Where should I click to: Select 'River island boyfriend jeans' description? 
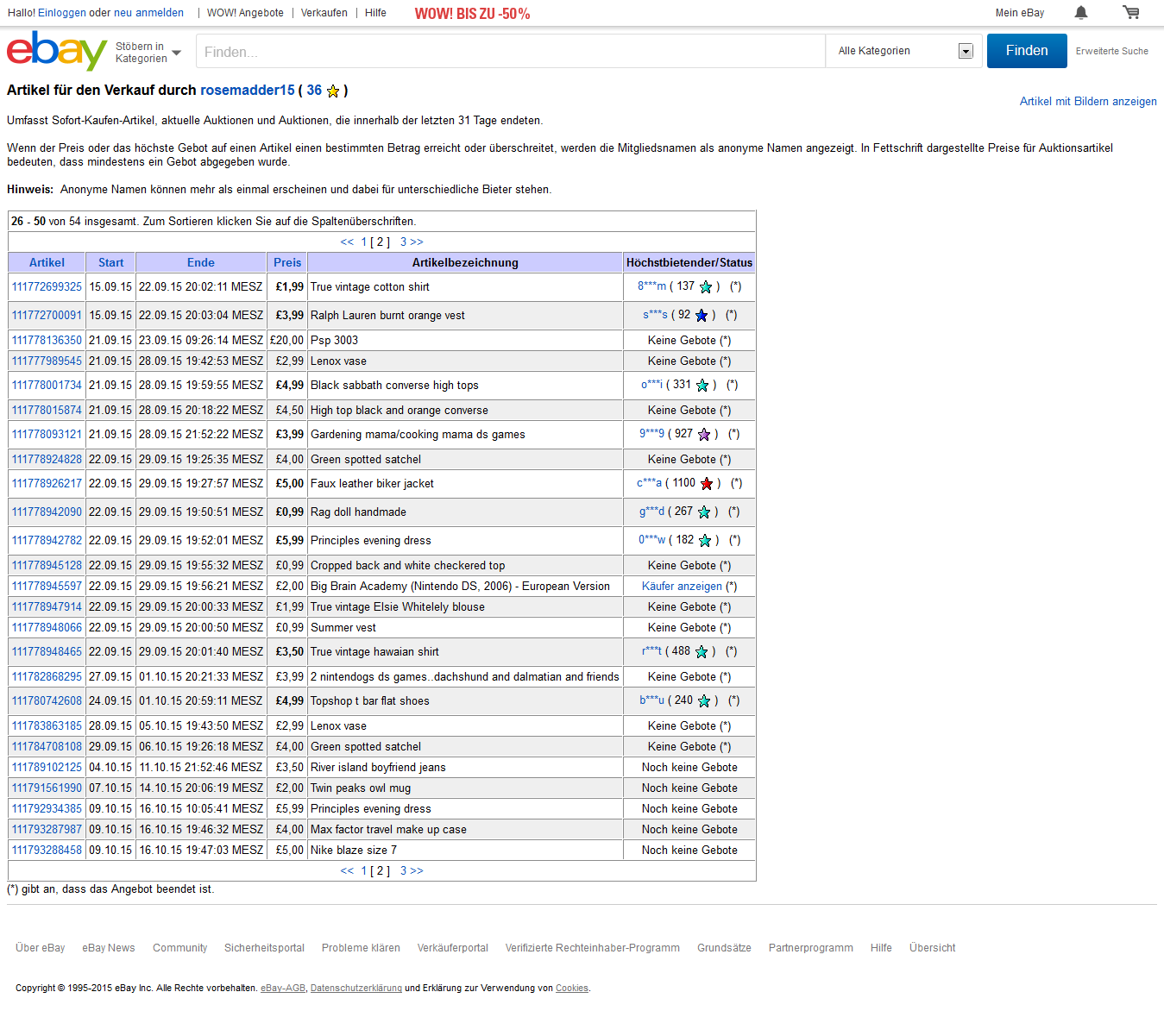(x=378, y=767)
